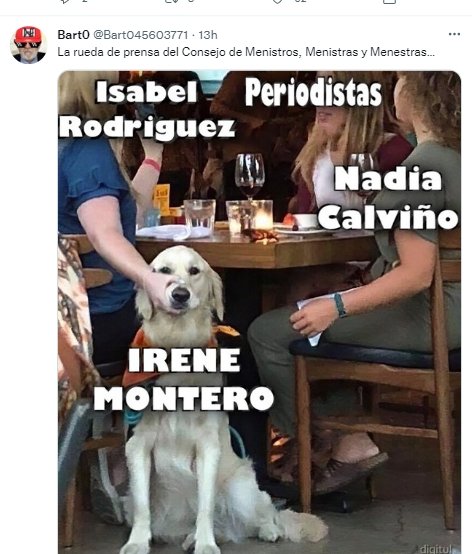The height and width of the screenshot is (554, 472).
Task: Open BartO's profile avatar picture
Action: (x=28, y=45)
